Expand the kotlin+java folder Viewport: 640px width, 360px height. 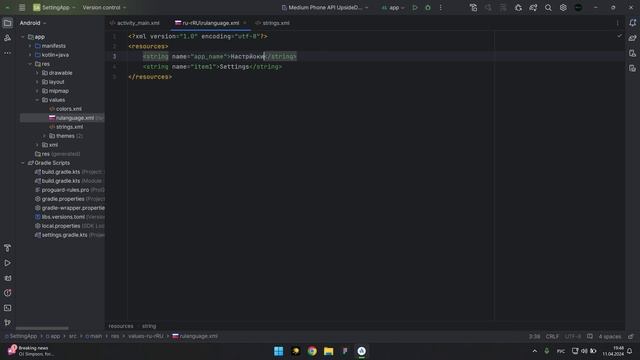pos(30,55)
